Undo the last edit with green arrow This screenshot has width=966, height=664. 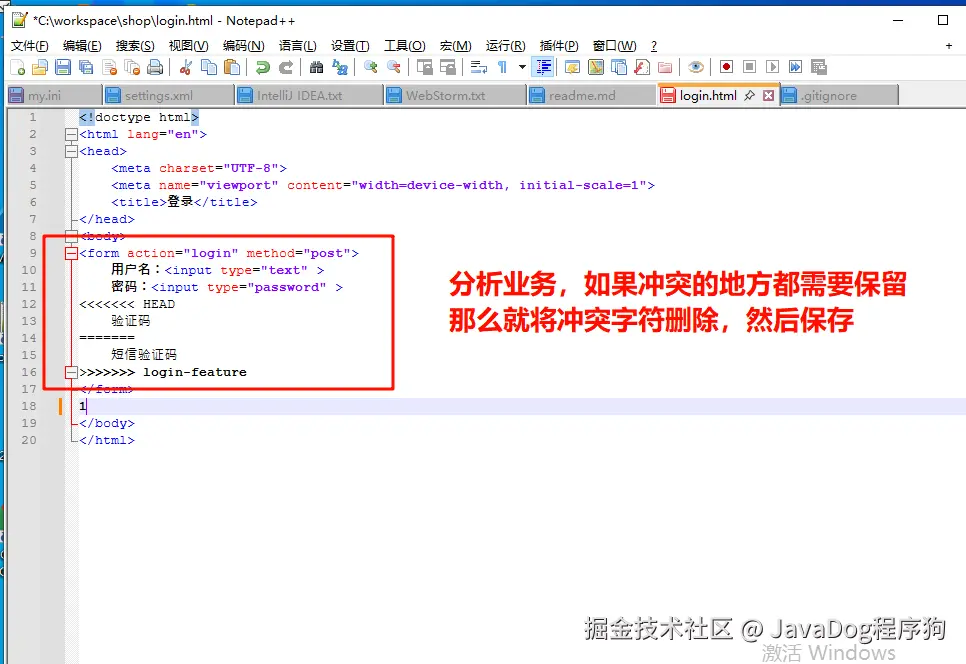[x=263, y=67]
